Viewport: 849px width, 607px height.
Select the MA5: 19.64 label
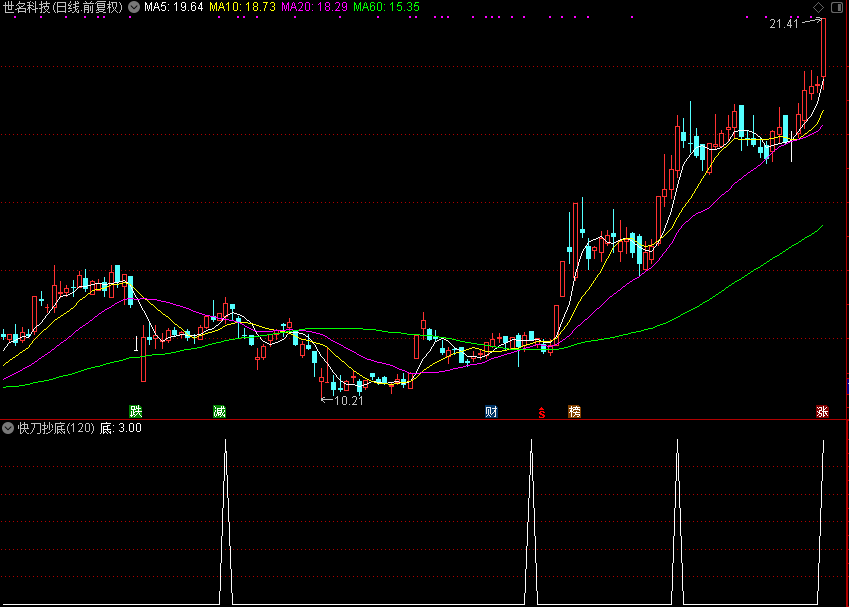[x=173, y=7]
